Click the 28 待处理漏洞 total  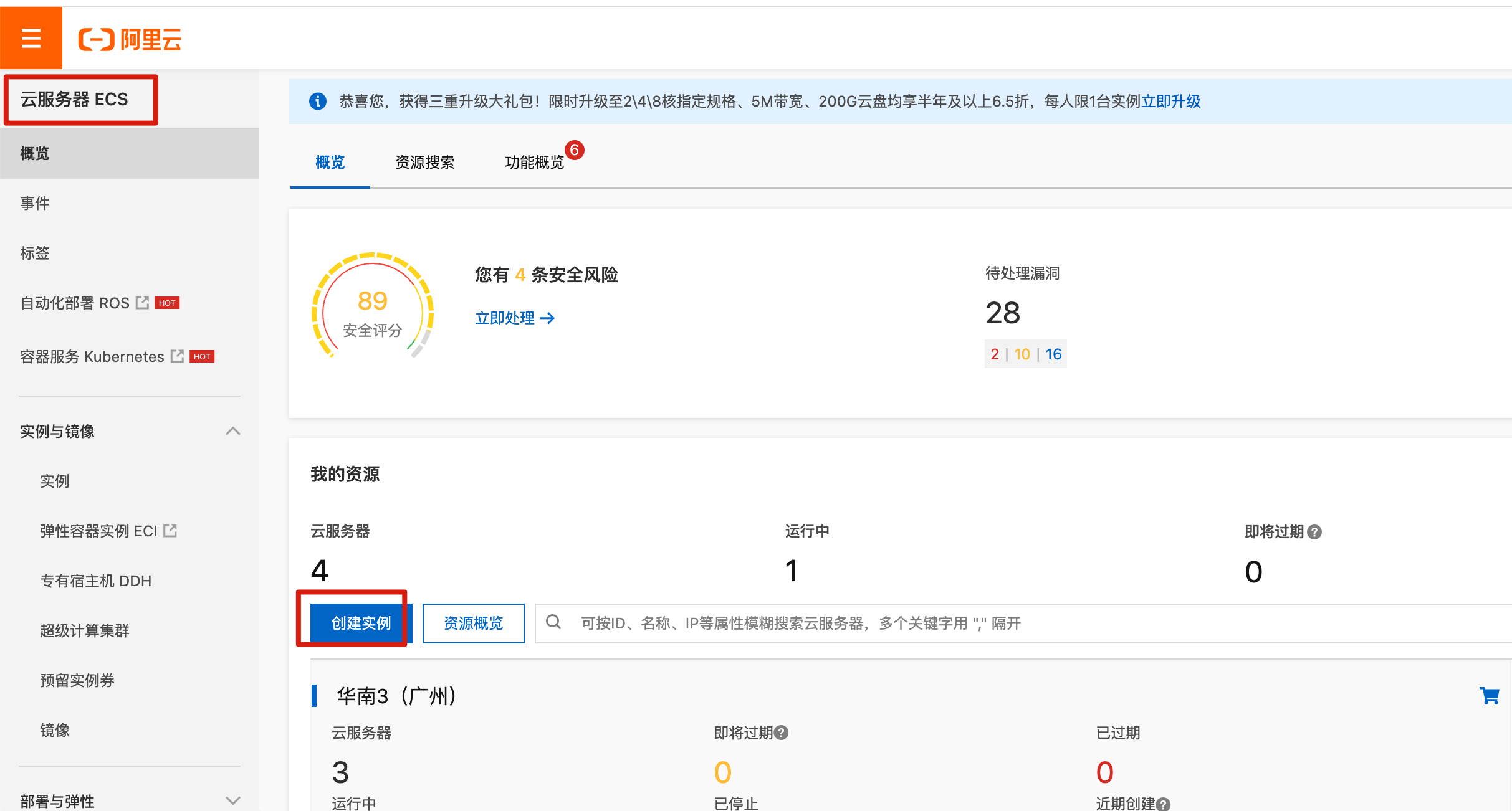[x=1003, y=313]
